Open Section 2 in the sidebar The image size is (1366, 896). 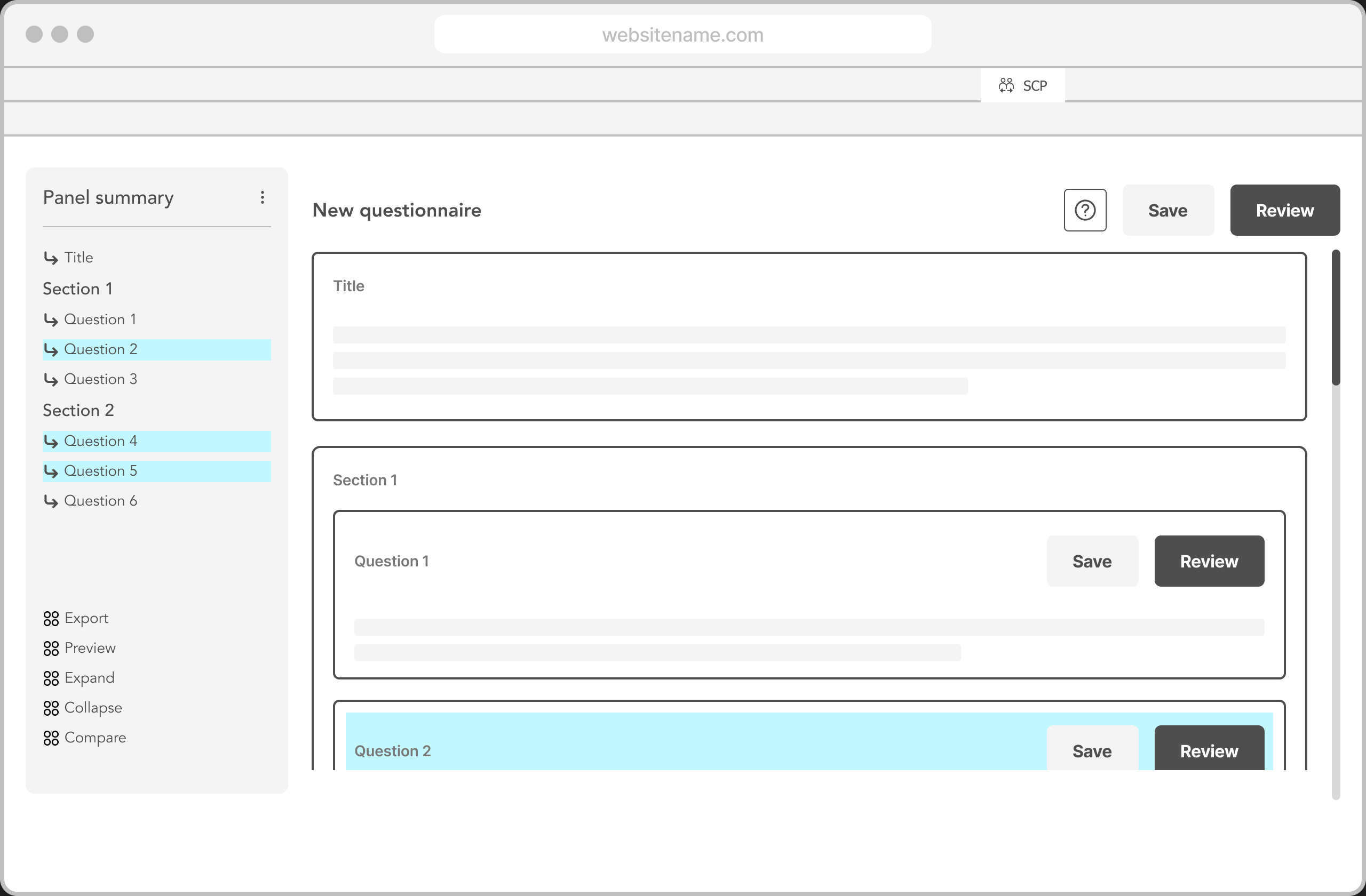coord(78,410)
